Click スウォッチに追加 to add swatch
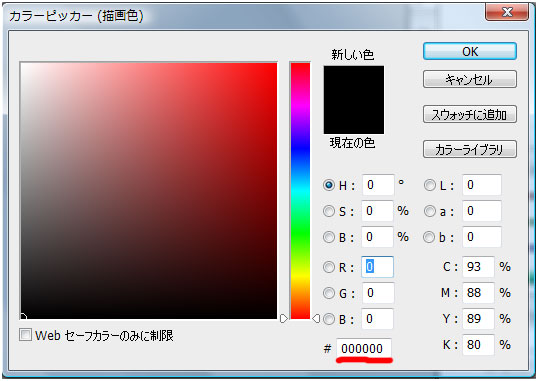The width and height of the screenshot is (538, 381). [470, 114]
